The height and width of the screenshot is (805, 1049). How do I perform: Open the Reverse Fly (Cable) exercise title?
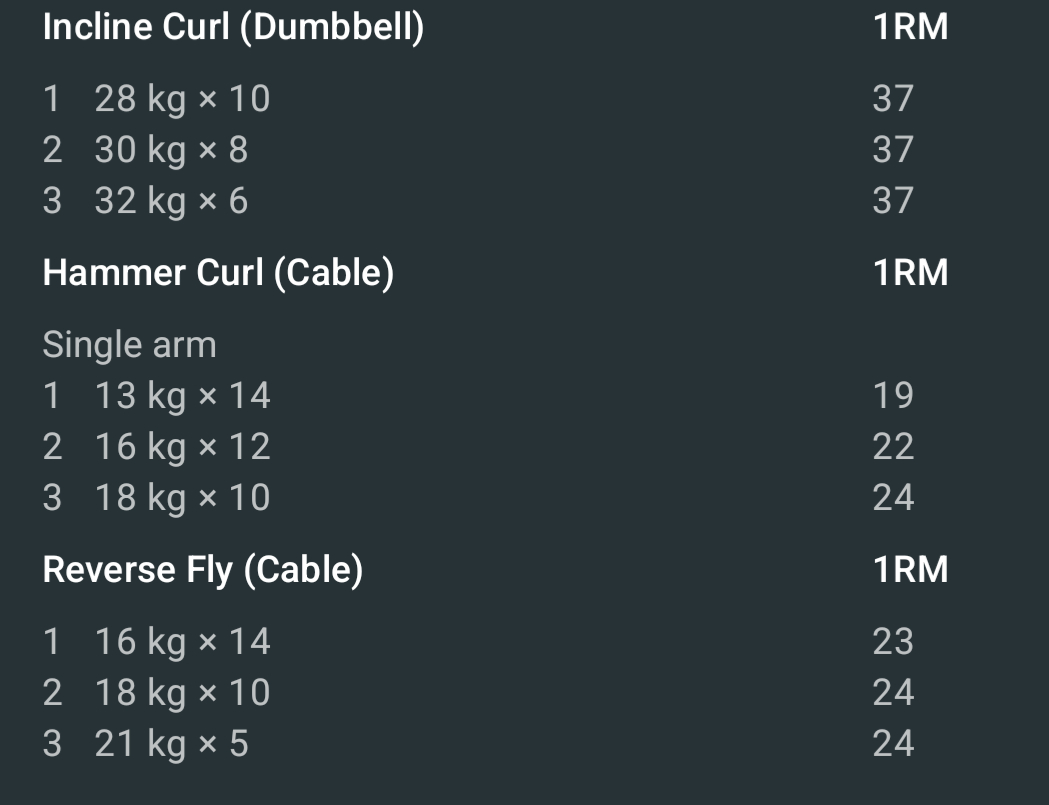pos(202,569)
